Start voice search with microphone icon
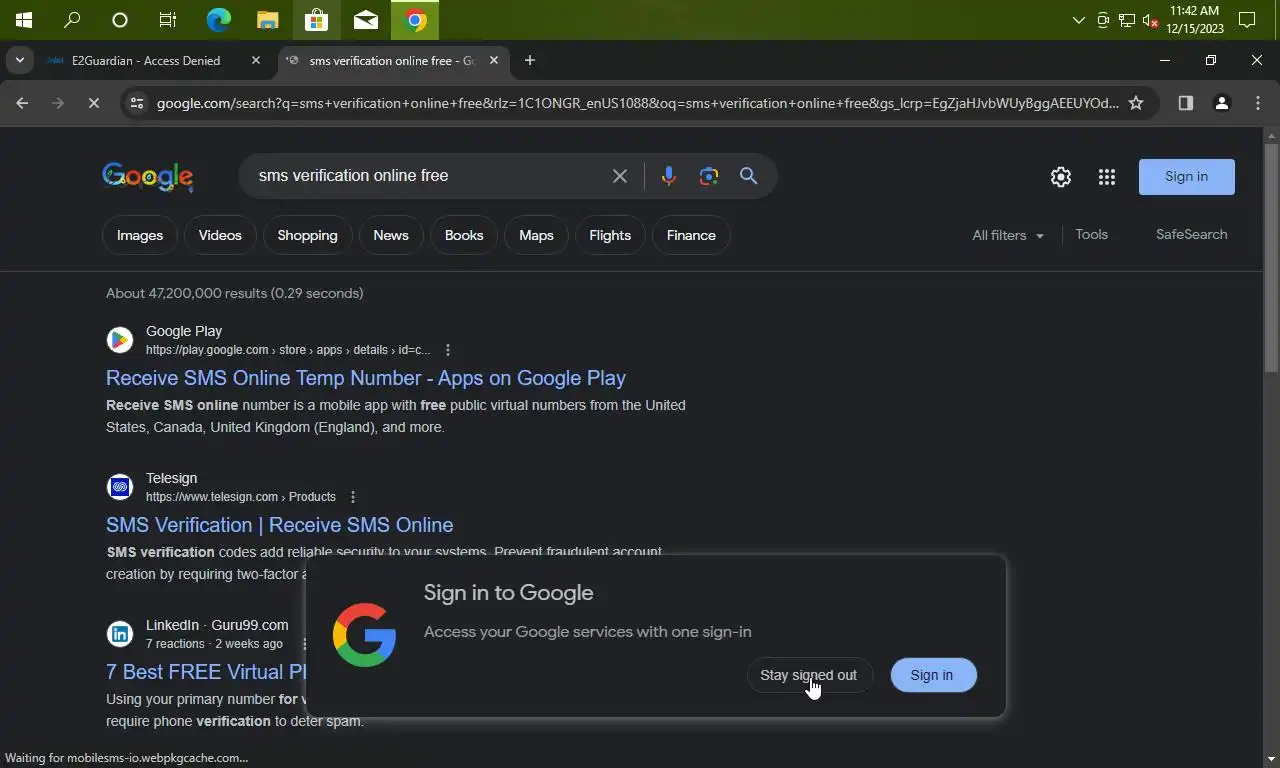 pos(669,176)
